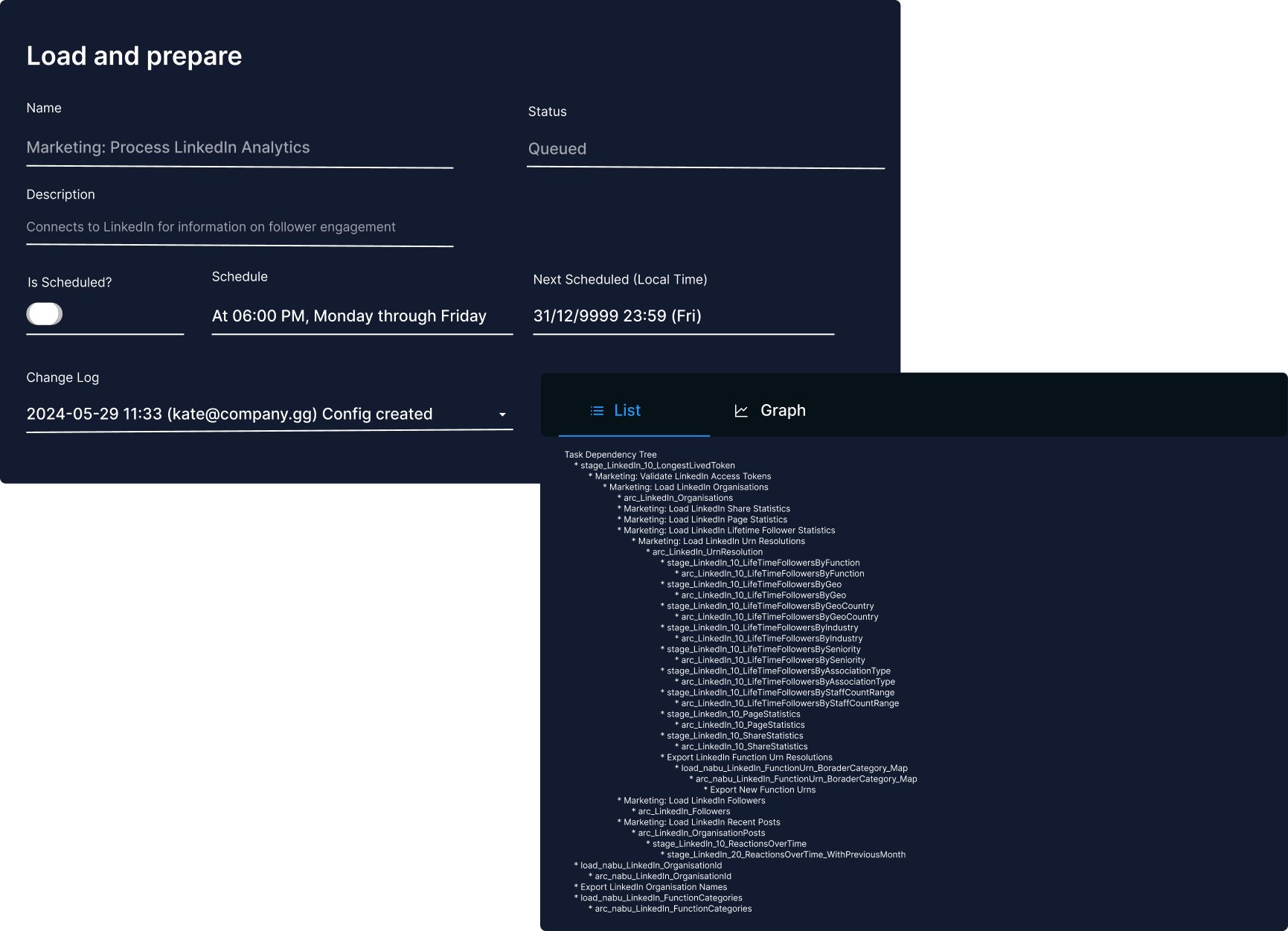Screen dimensions: 1288x931
Task: Click Export New Function Urns tree node
Action: [x=762, y=790]
